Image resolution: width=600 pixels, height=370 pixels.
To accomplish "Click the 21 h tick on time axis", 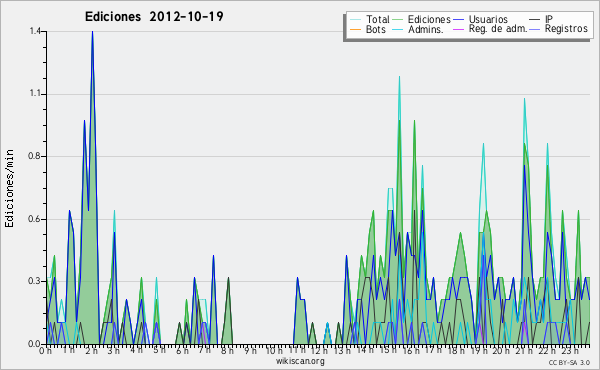I will [x=521, y=350].
